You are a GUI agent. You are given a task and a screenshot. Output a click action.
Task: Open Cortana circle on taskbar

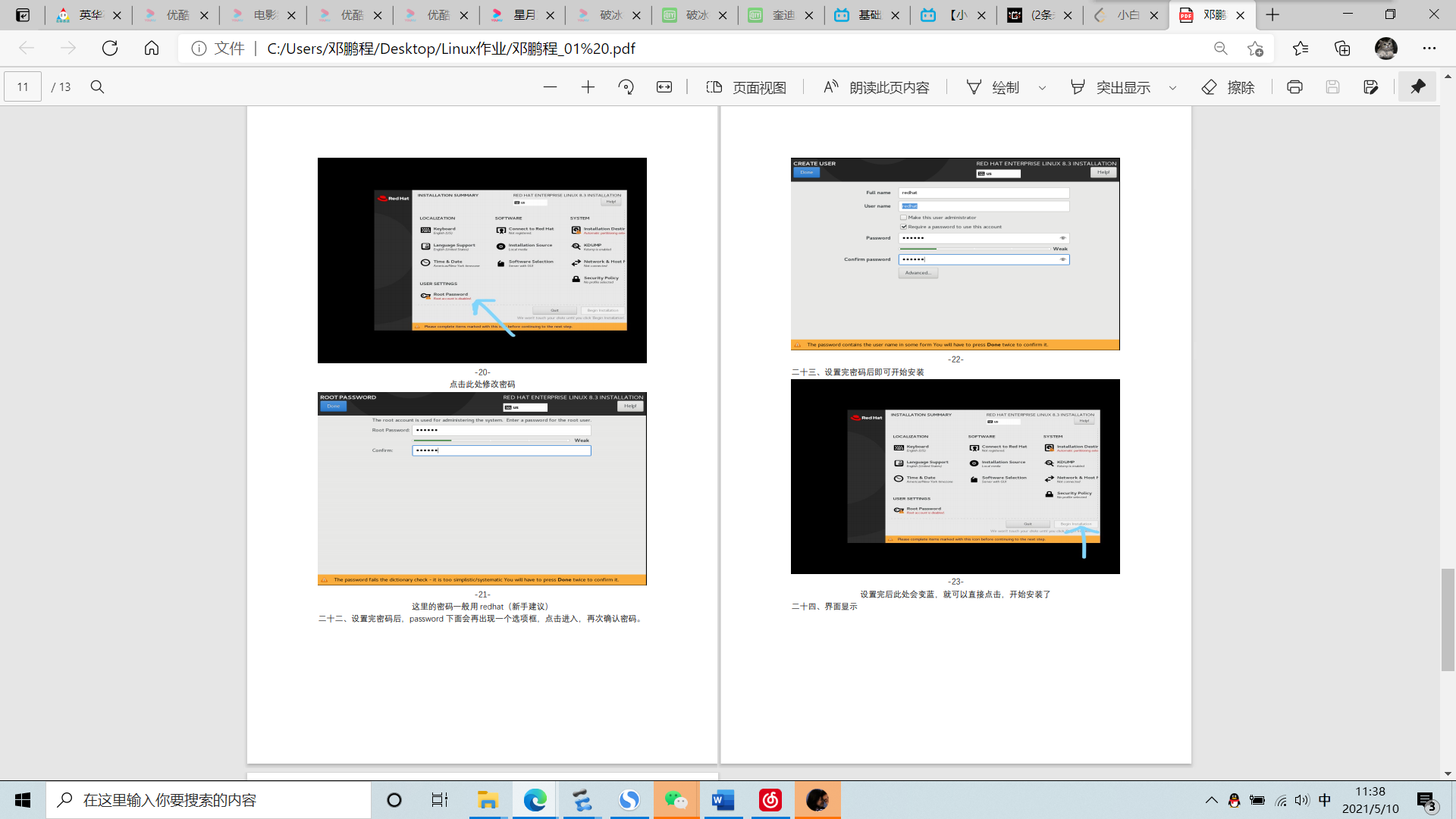pos(394,800)
